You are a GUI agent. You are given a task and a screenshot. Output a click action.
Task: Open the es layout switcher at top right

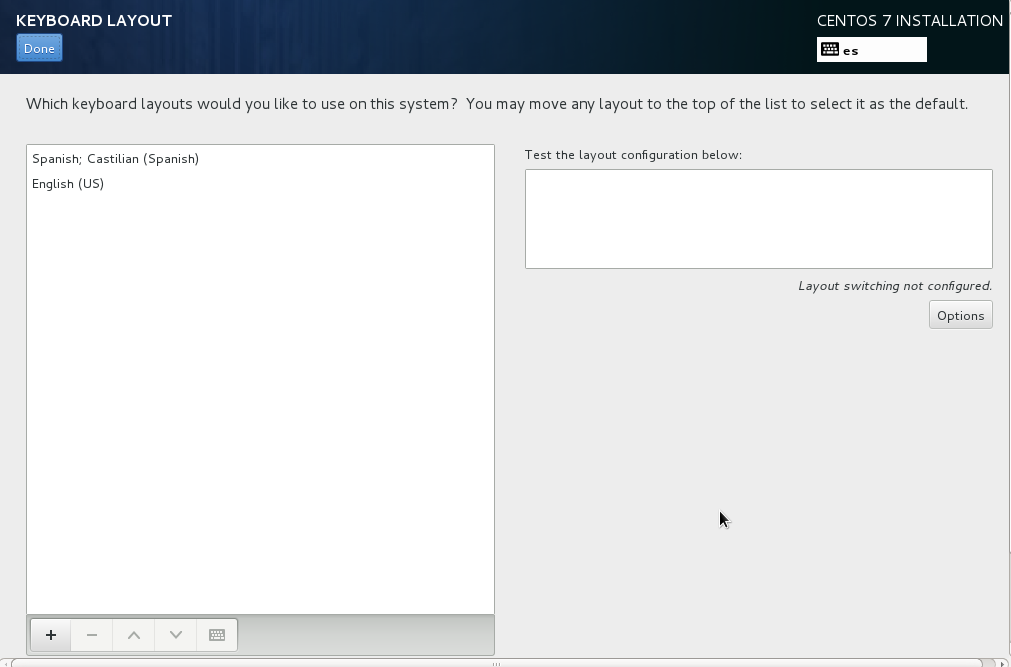tap(870, 48)
